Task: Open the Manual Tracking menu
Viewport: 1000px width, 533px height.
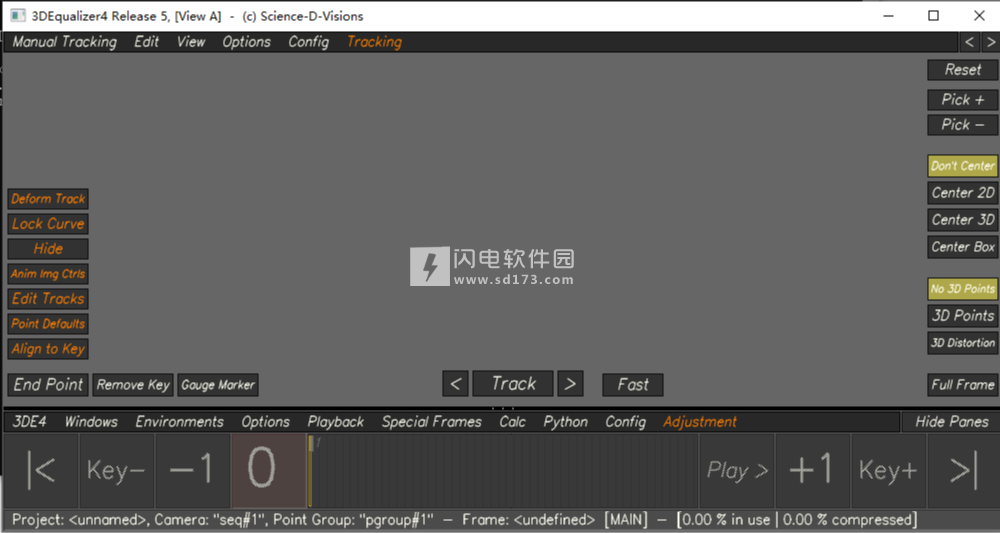Action: [64, 42]
